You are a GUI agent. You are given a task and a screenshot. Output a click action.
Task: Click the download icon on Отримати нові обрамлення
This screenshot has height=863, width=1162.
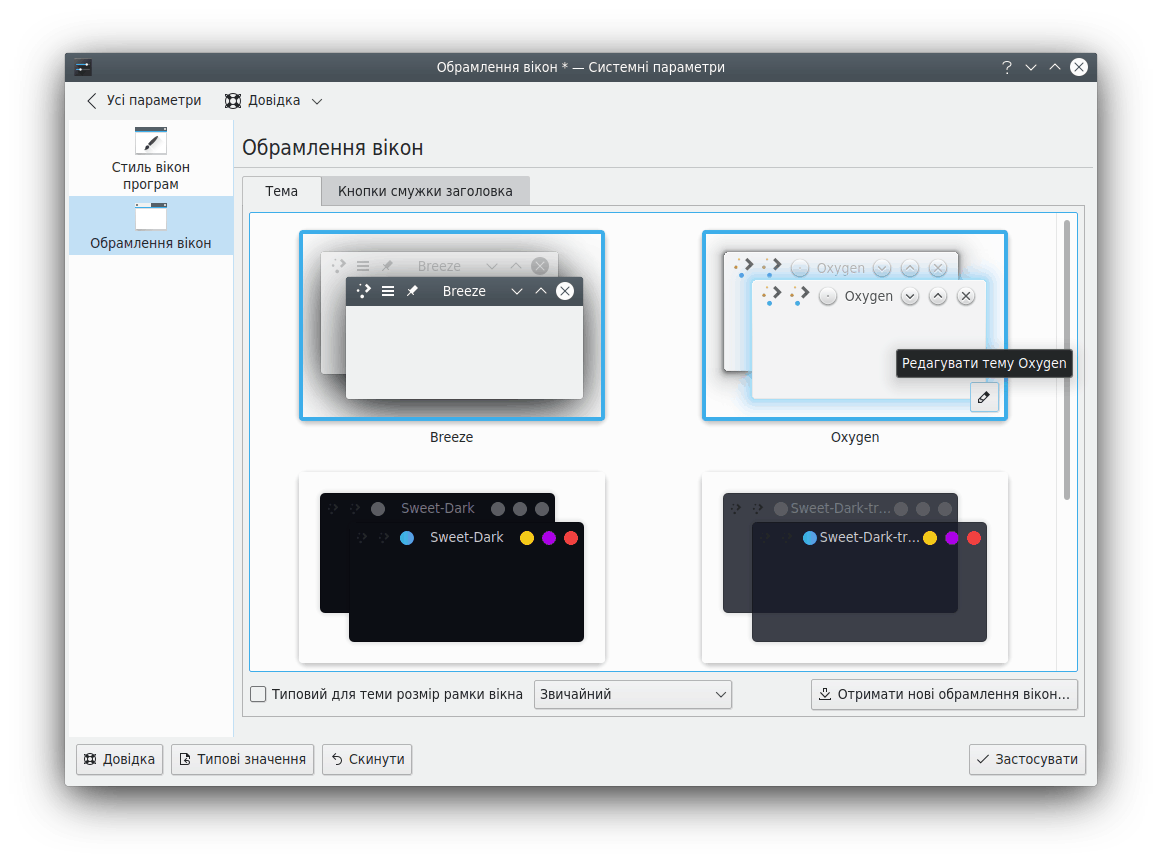(x=825, y=694)
